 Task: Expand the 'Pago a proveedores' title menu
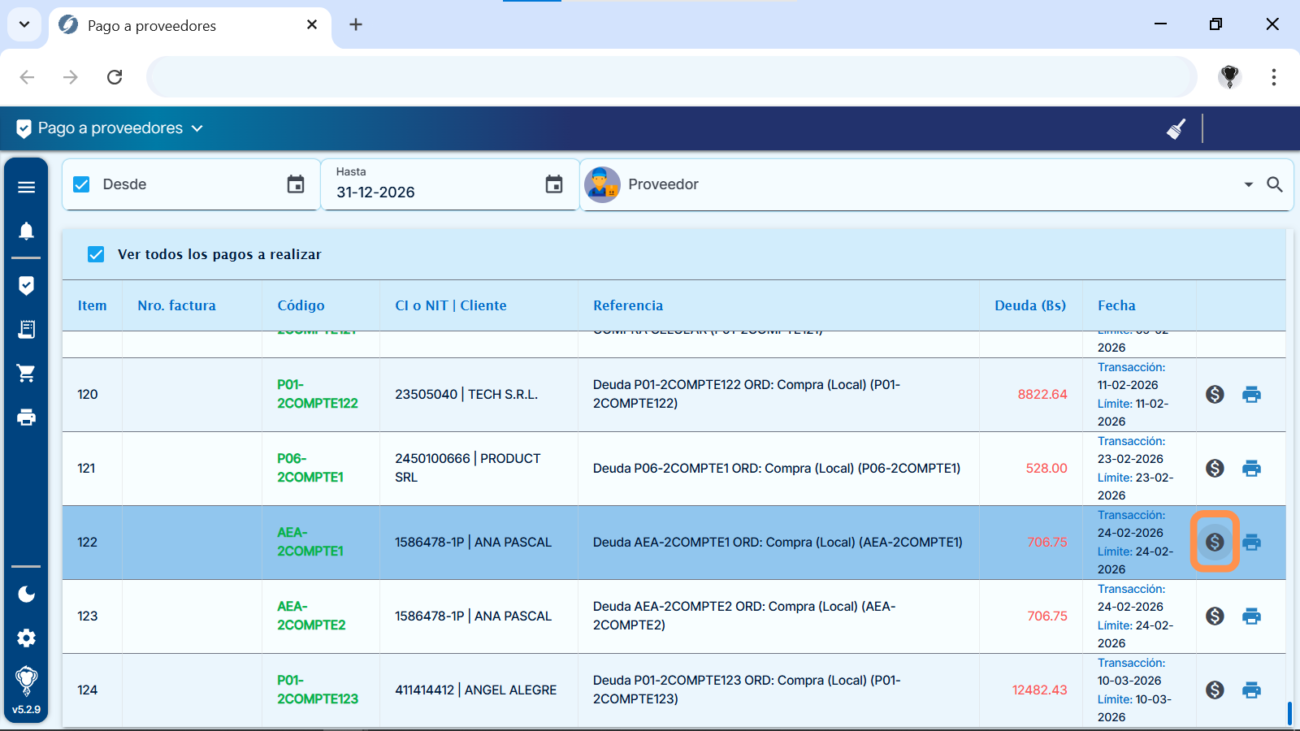coord(197,129)
